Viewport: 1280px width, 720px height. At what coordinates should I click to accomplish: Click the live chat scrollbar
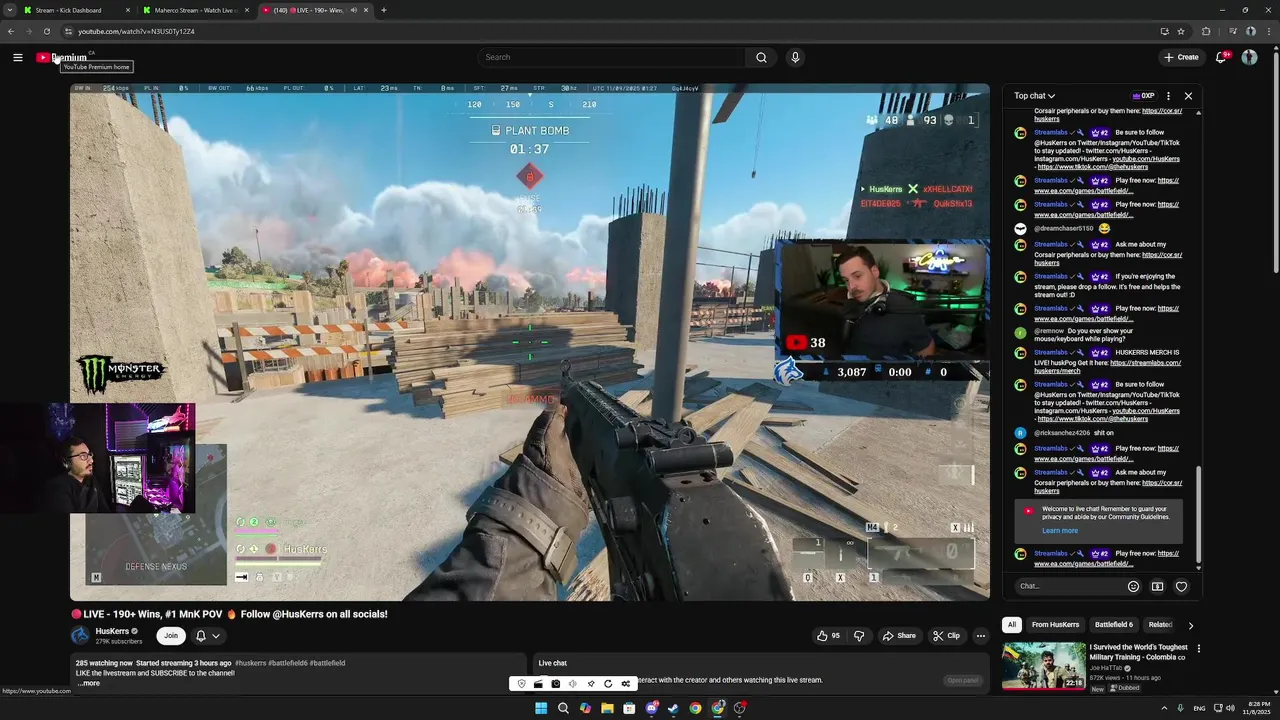1198,514
